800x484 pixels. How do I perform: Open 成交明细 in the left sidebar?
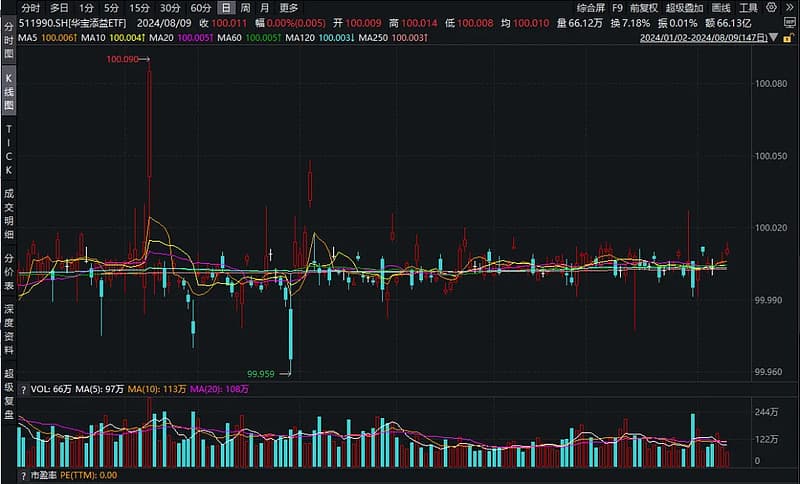[9, 214]
